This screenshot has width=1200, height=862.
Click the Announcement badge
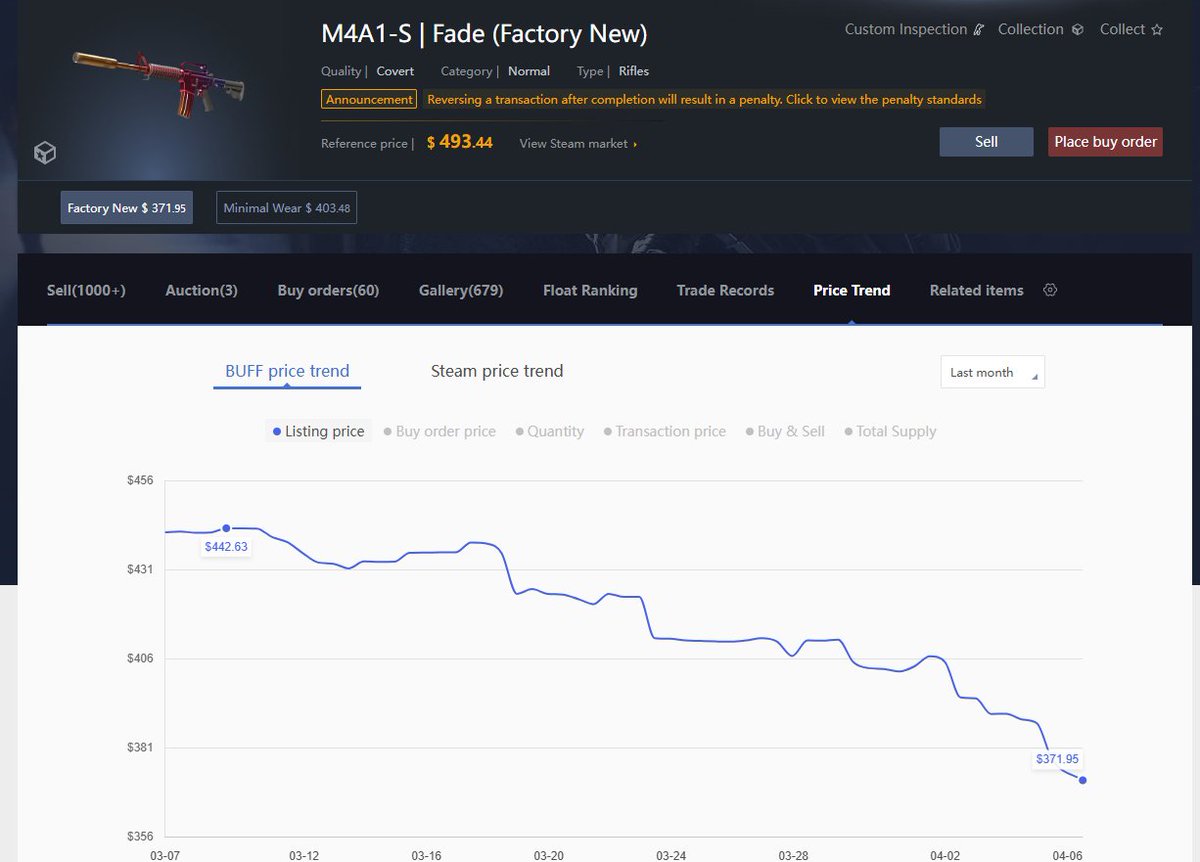(369, 100)
